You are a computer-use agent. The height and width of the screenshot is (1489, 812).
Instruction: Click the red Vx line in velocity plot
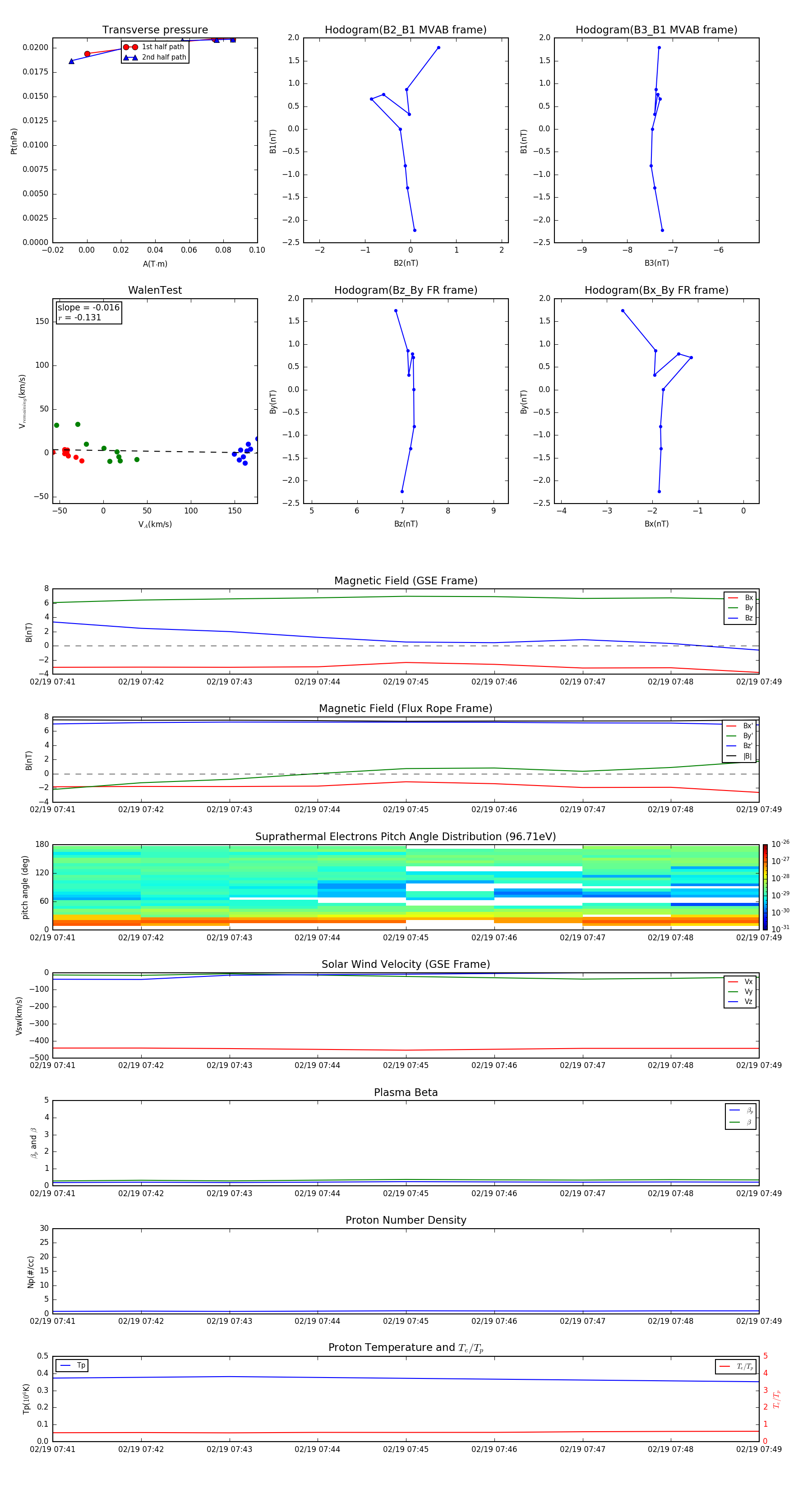(406, 1049)
